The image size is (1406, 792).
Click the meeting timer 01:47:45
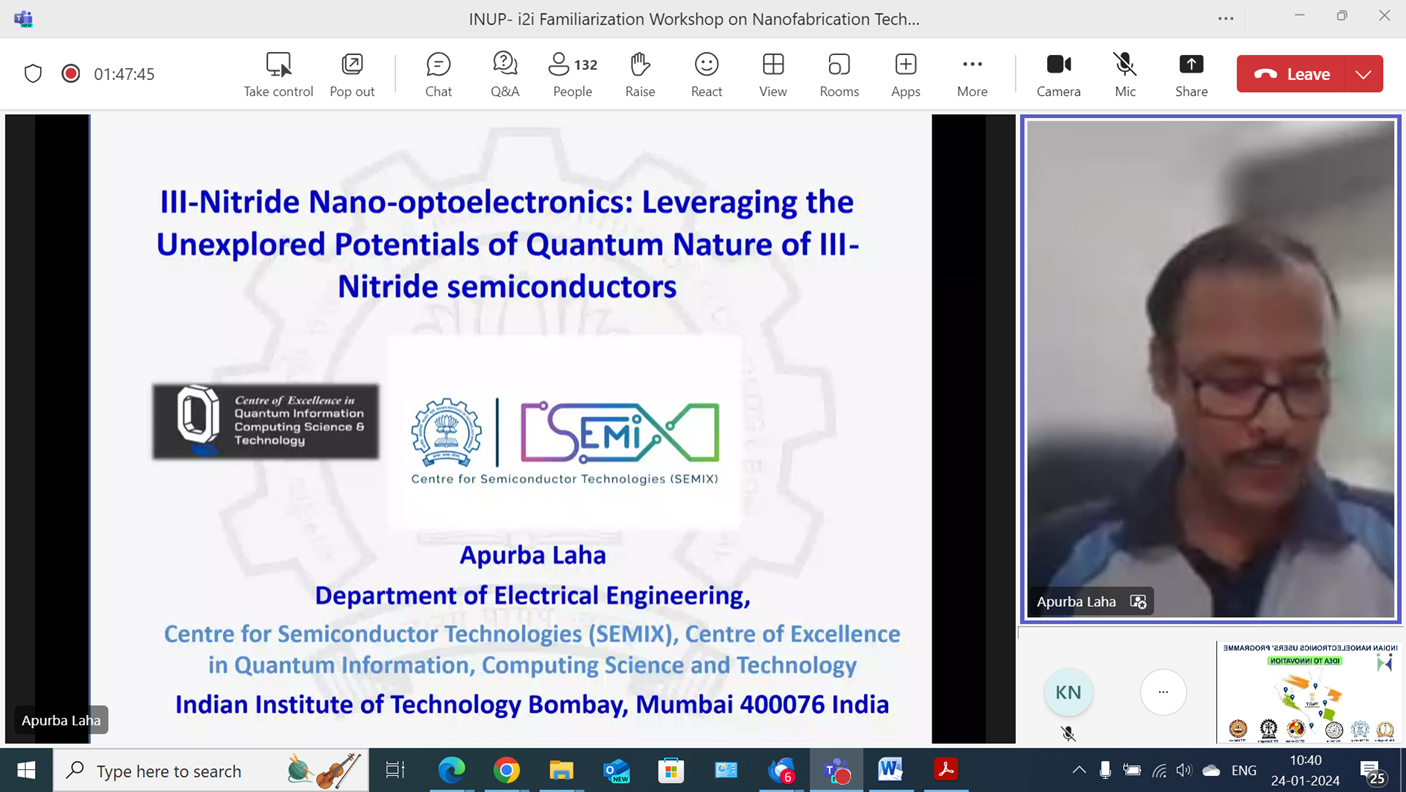click(124, 74)
